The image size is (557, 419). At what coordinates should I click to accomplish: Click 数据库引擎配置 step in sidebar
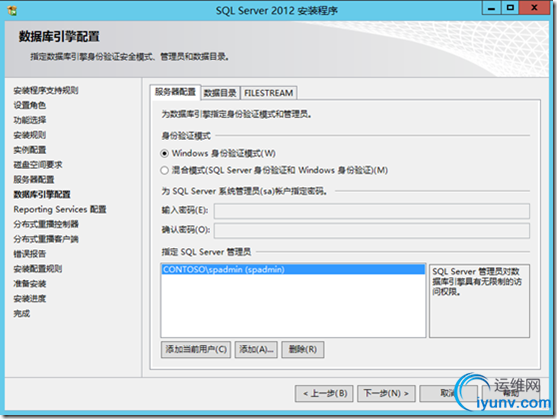coord(42,195)
